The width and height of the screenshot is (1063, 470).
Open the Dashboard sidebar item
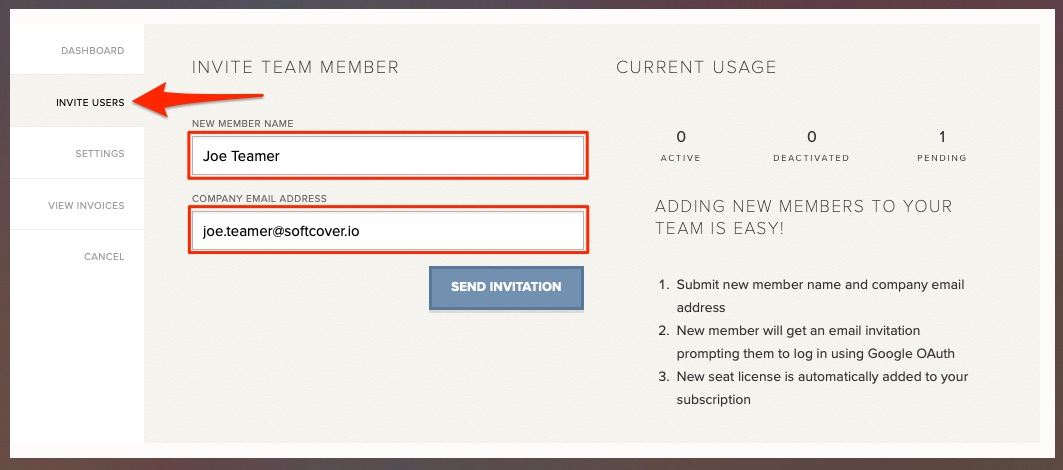92,51
